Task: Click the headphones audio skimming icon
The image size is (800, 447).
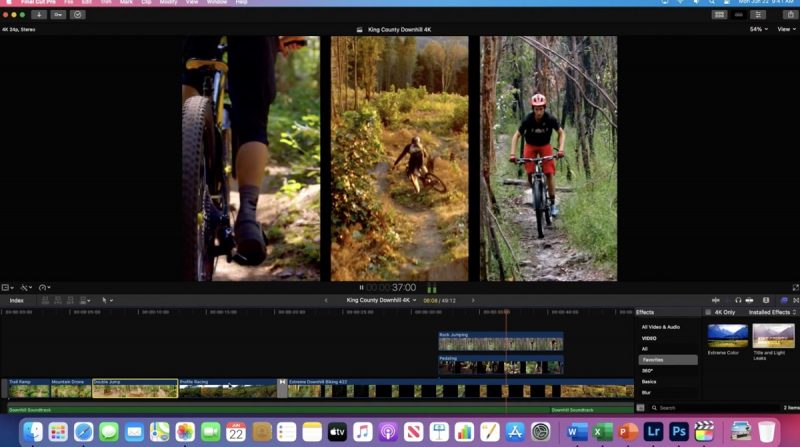Action: coord(738,300)
